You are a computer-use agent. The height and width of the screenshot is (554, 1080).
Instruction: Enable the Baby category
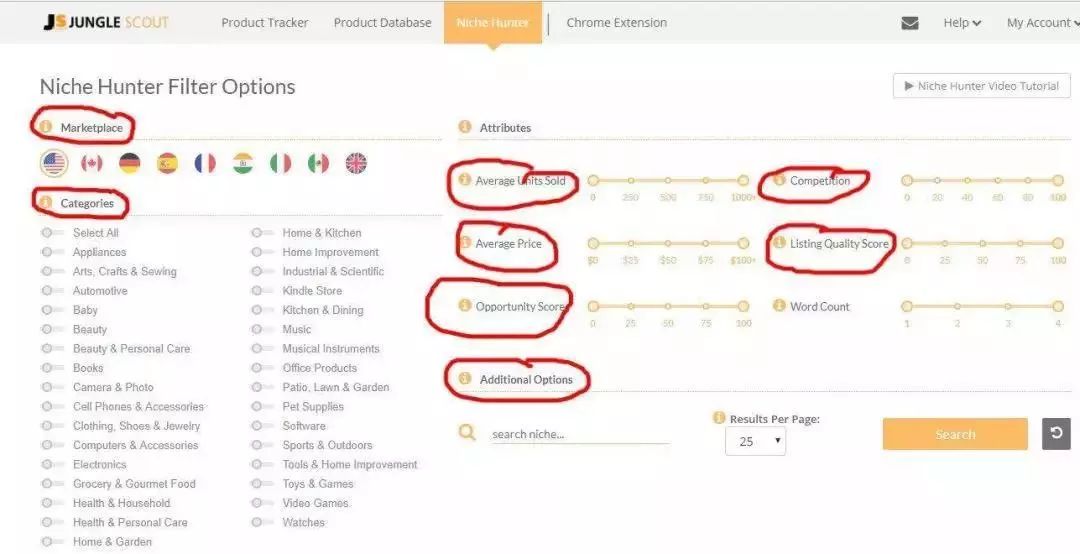pyautogui.click(x=52, y=310)
